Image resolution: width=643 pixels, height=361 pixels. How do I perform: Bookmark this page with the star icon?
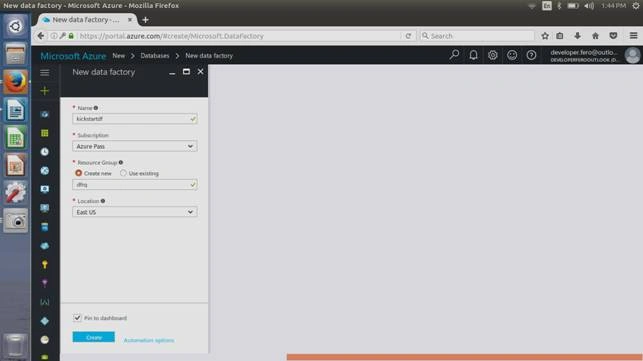click(x=545, y=36)
